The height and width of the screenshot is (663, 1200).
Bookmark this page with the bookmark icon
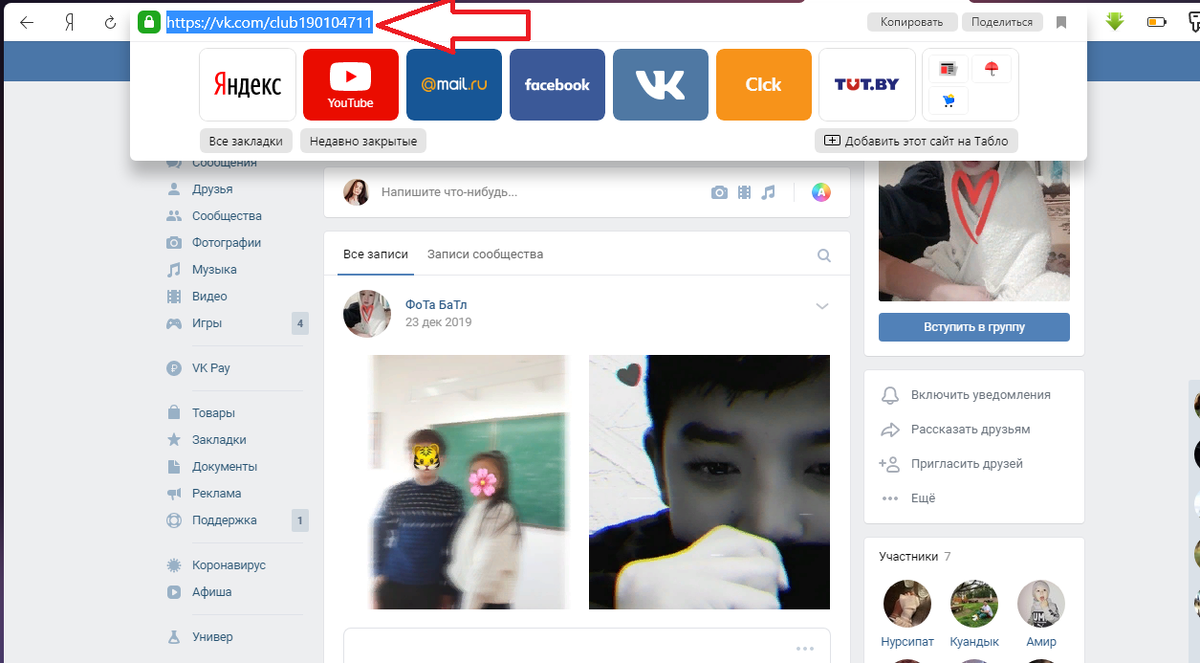click(x=1061, y=22)
